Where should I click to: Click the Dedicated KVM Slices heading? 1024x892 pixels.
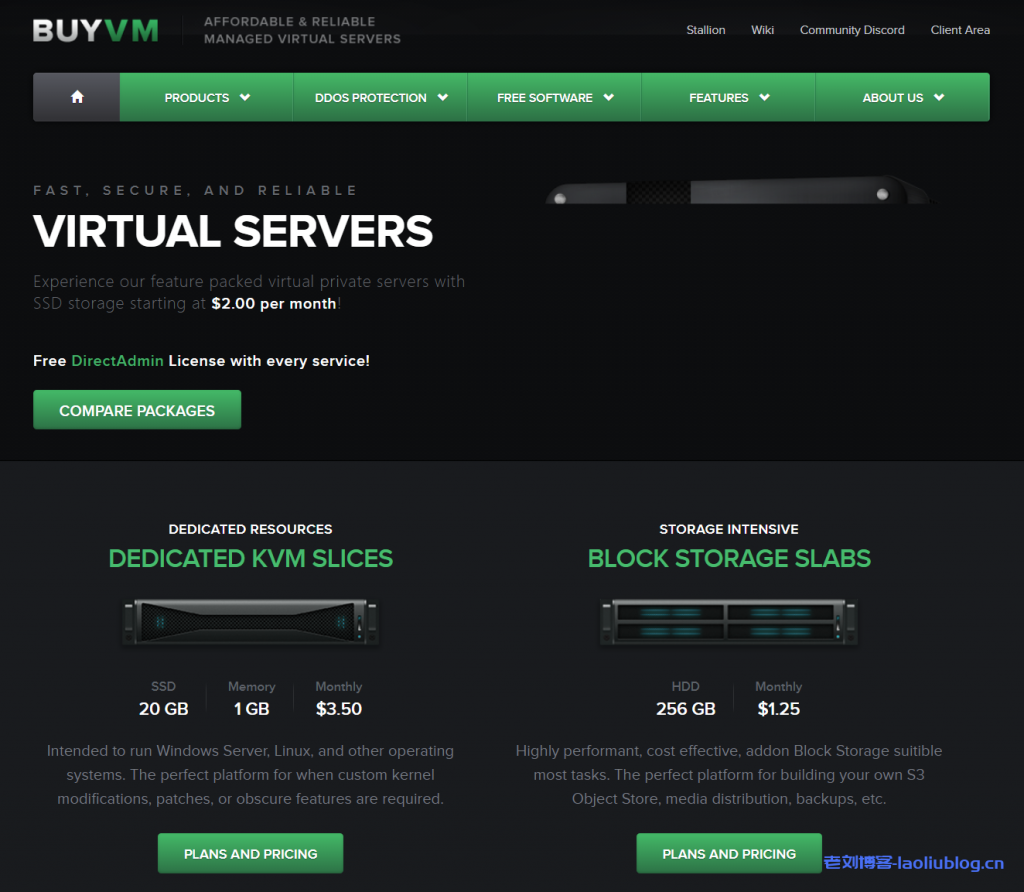point(250,558)
